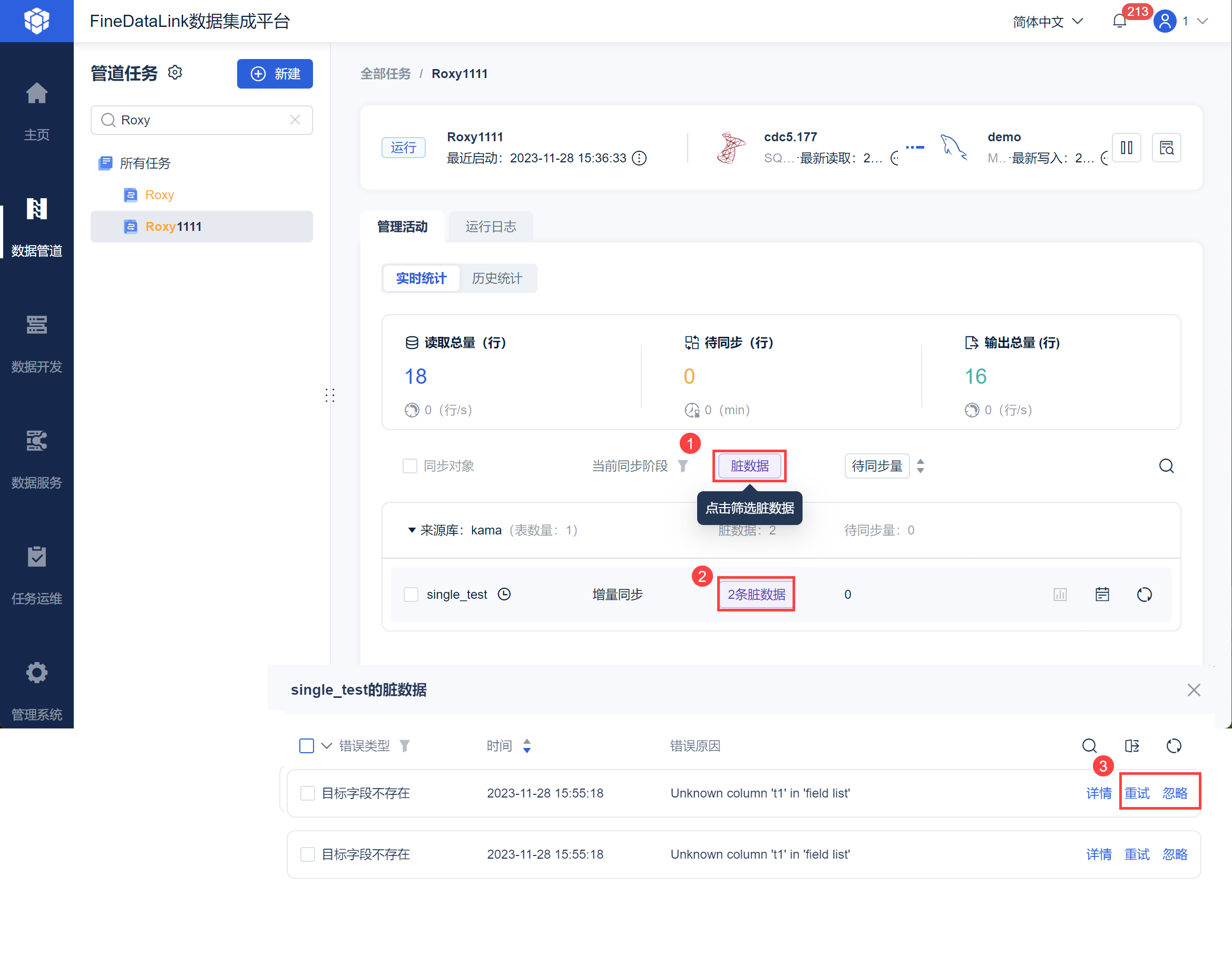This screenshot has width=1232, height=953.
Task: Click the 新建 button
Action: (x=275, y=74)
